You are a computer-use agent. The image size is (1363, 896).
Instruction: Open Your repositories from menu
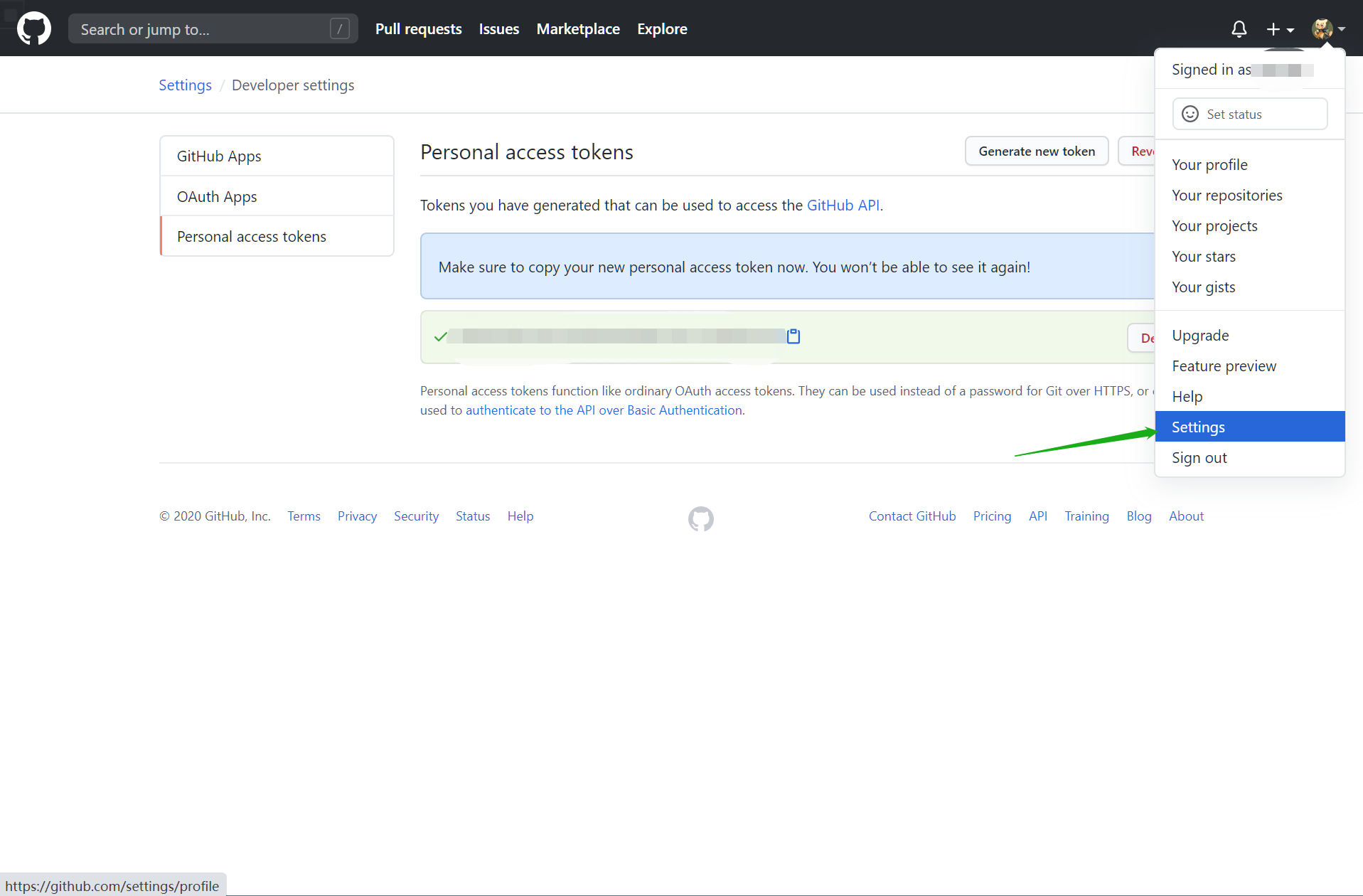pyautogui.click(x=1249, y=196)
